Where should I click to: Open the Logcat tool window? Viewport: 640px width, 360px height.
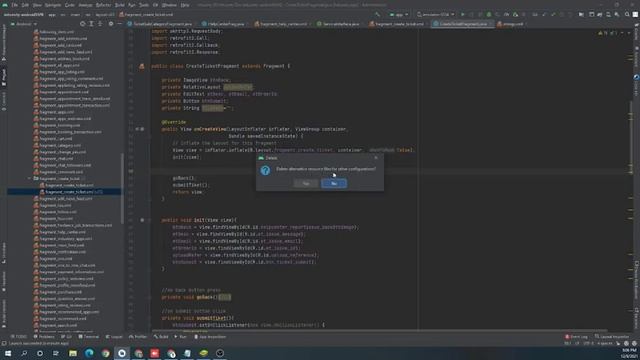[x=114, y=337]
